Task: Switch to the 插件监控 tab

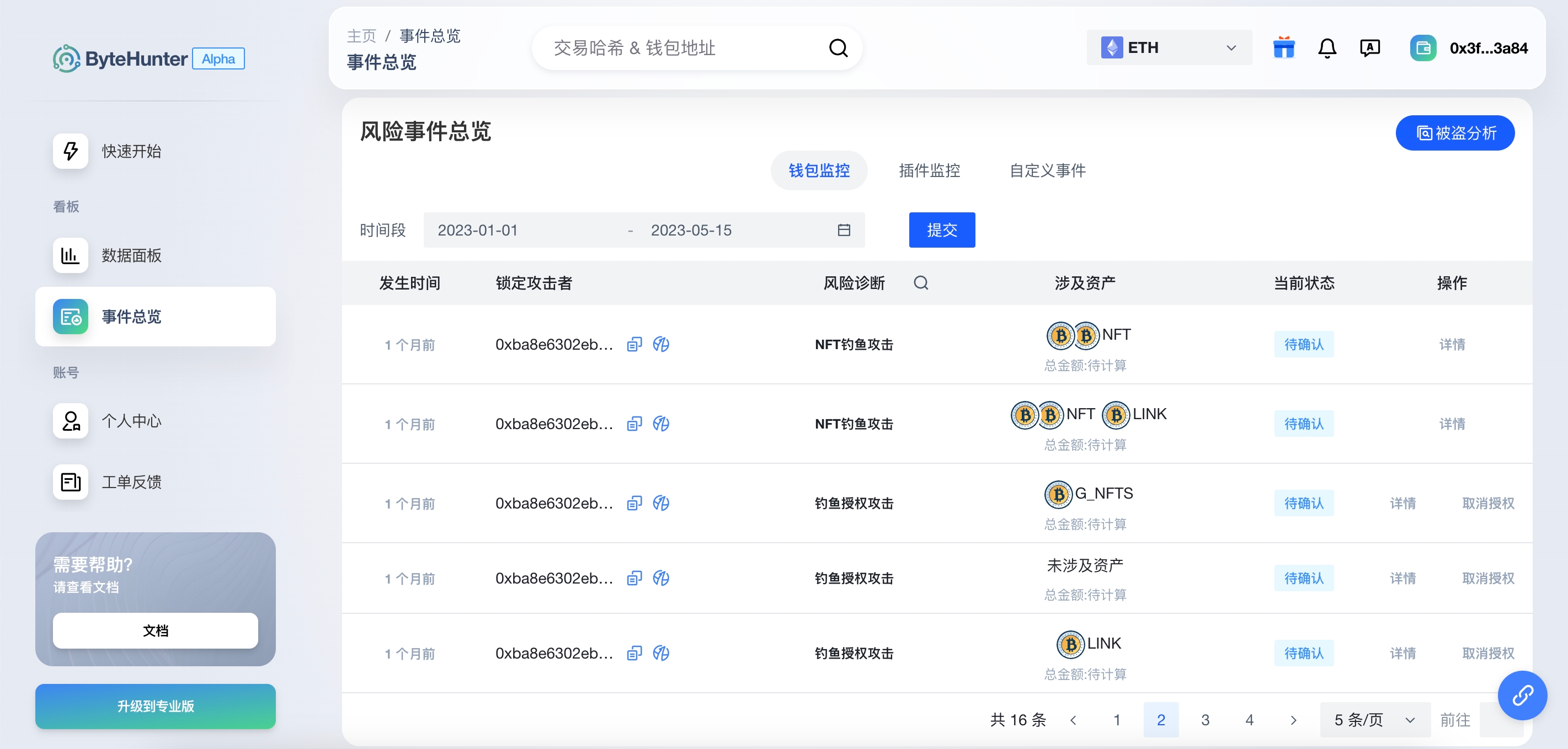Action: tap(930, 170)
